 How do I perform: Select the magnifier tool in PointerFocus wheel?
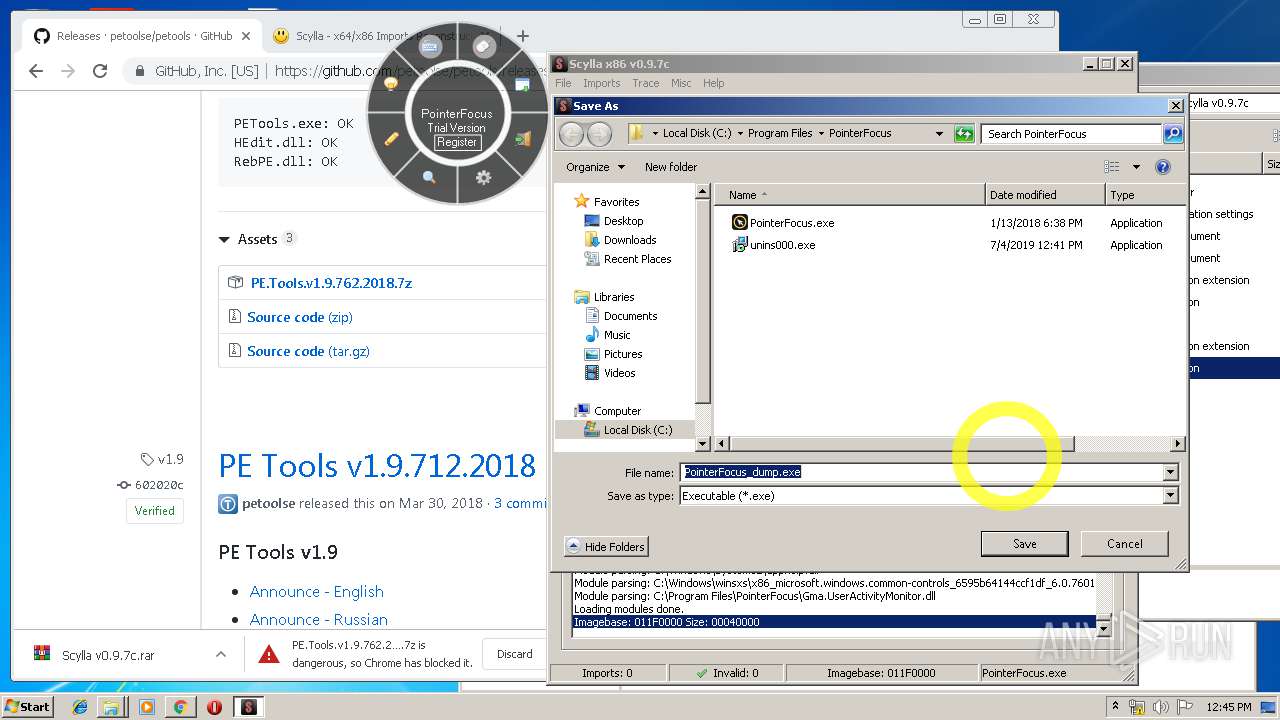[x=429, y=177]
